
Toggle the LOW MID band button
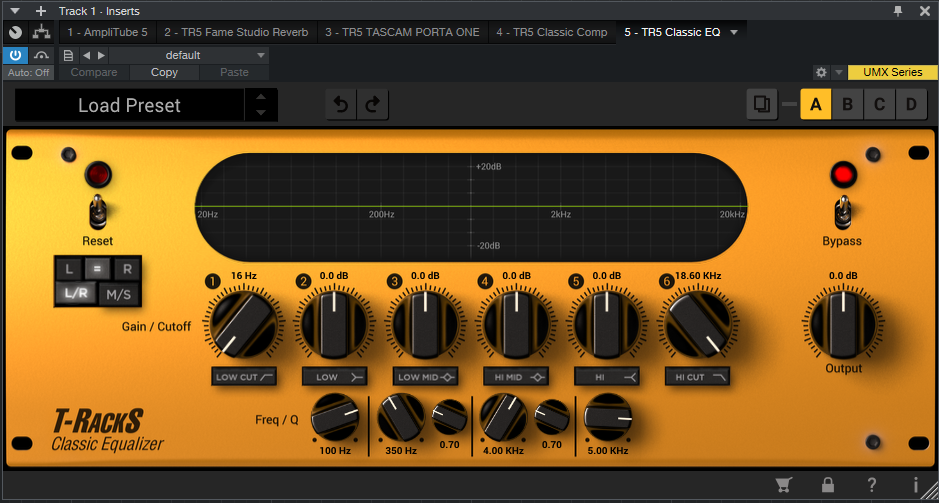426,377
